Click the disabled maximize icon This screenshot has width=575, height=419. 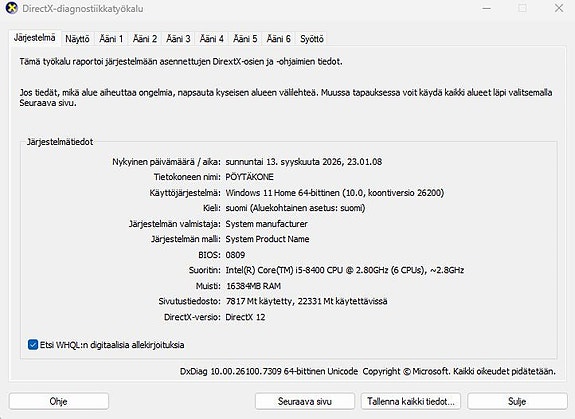(x=523, y=8)
